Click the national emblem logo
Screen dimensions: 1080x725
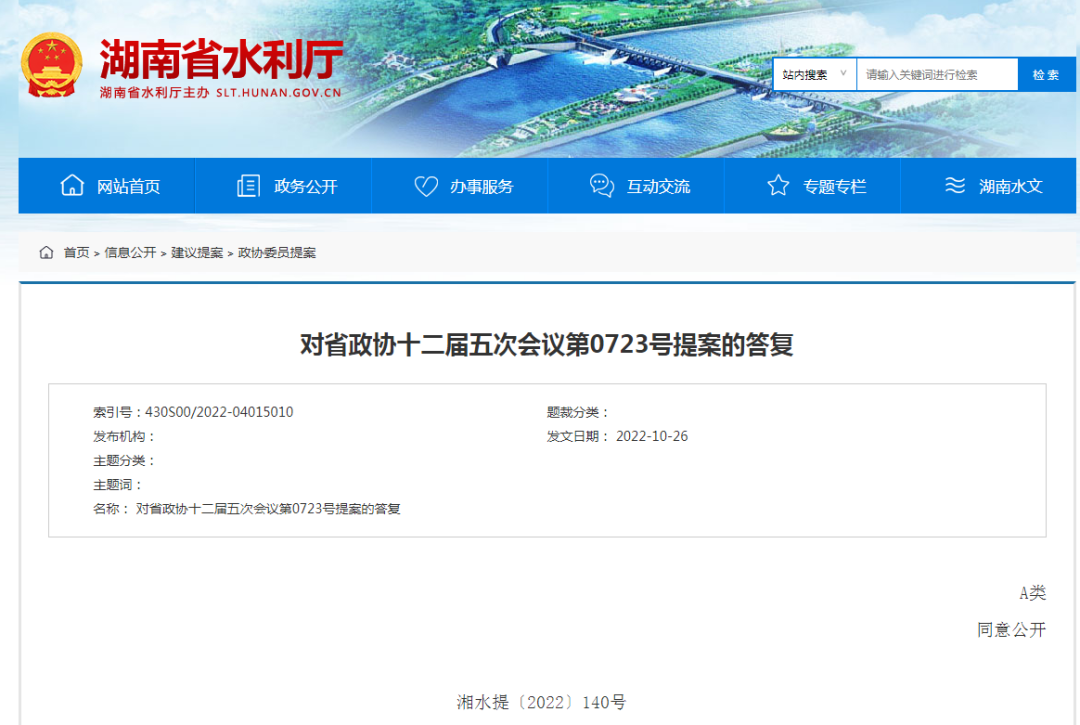pos(52,66)
